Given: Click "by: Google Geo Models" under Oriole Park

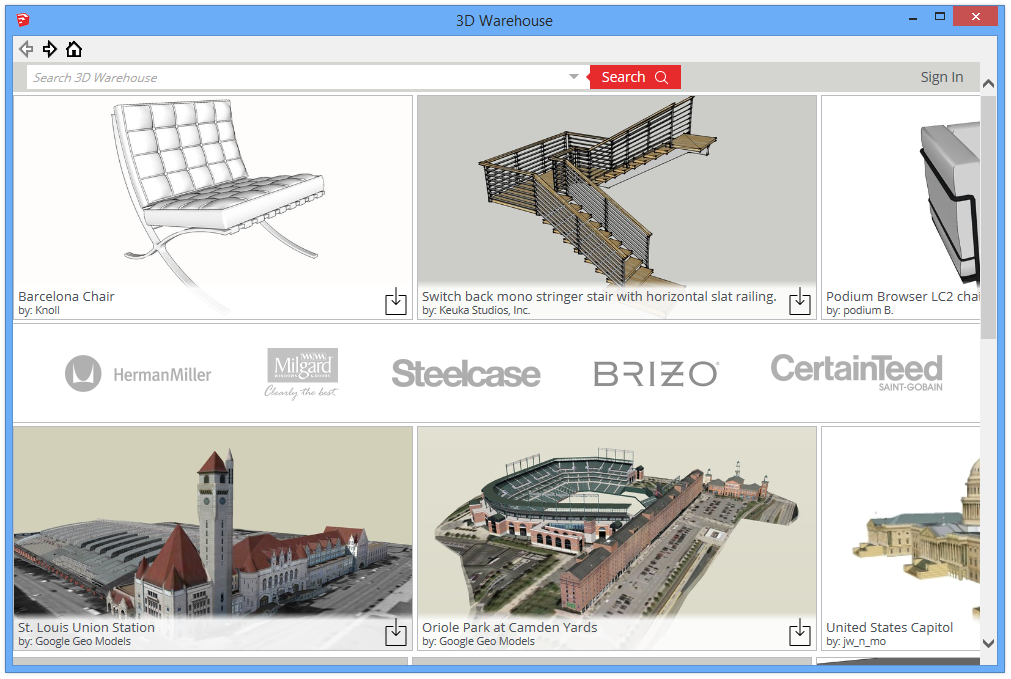Looking at the screenshot, I should 478,642.
